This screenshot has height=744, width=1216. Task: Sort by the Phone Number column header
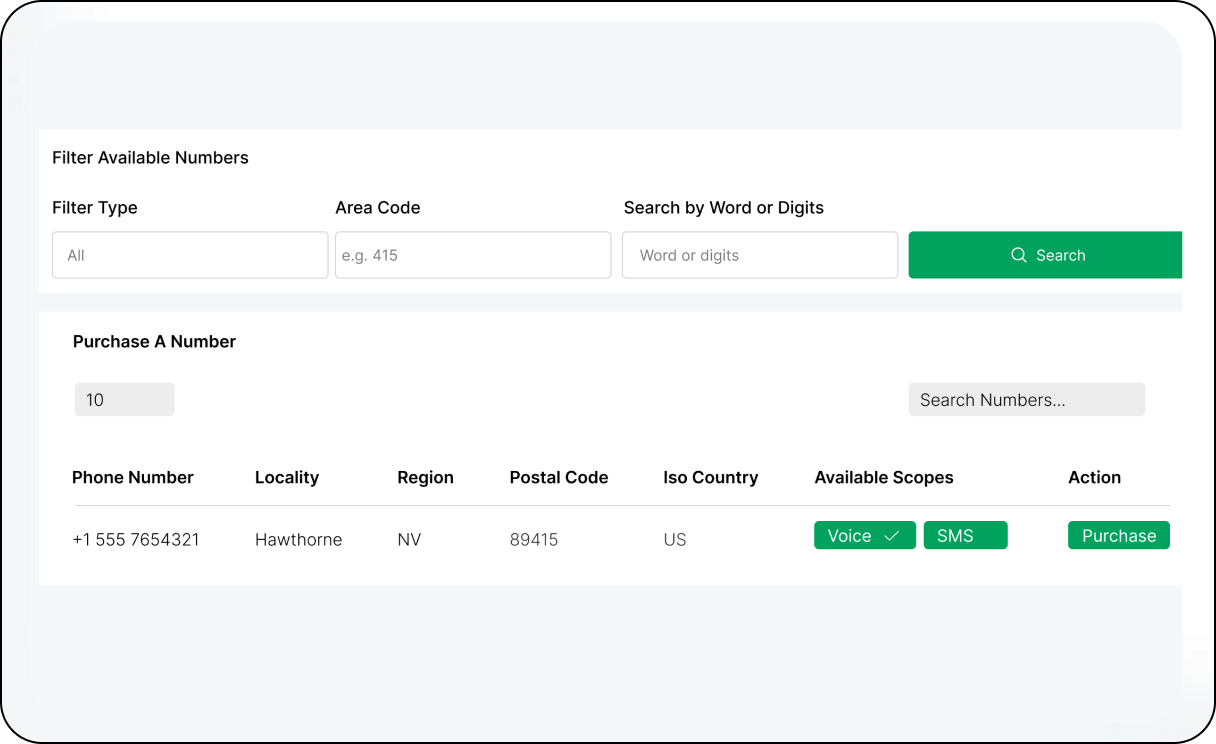(x=133, y=478)
